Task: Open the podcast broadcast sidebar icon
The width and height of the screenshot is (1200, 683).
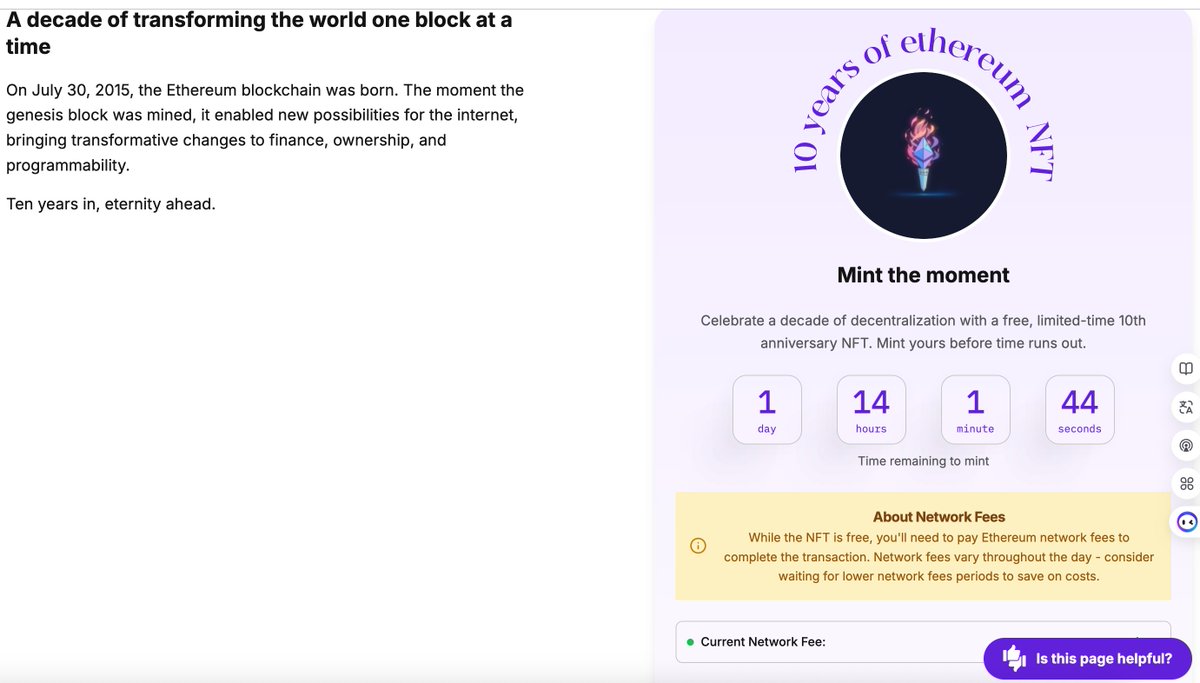Action: click(1186, 445)
